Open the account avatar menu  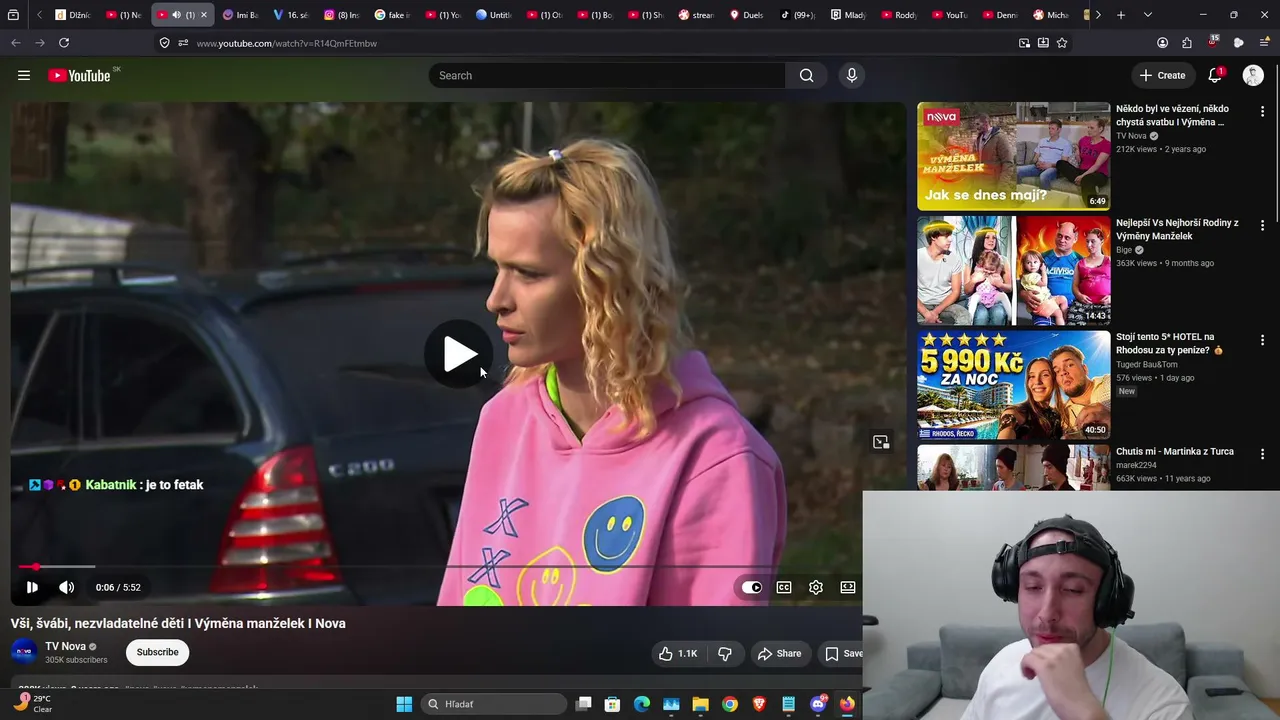click(1253, 75)
